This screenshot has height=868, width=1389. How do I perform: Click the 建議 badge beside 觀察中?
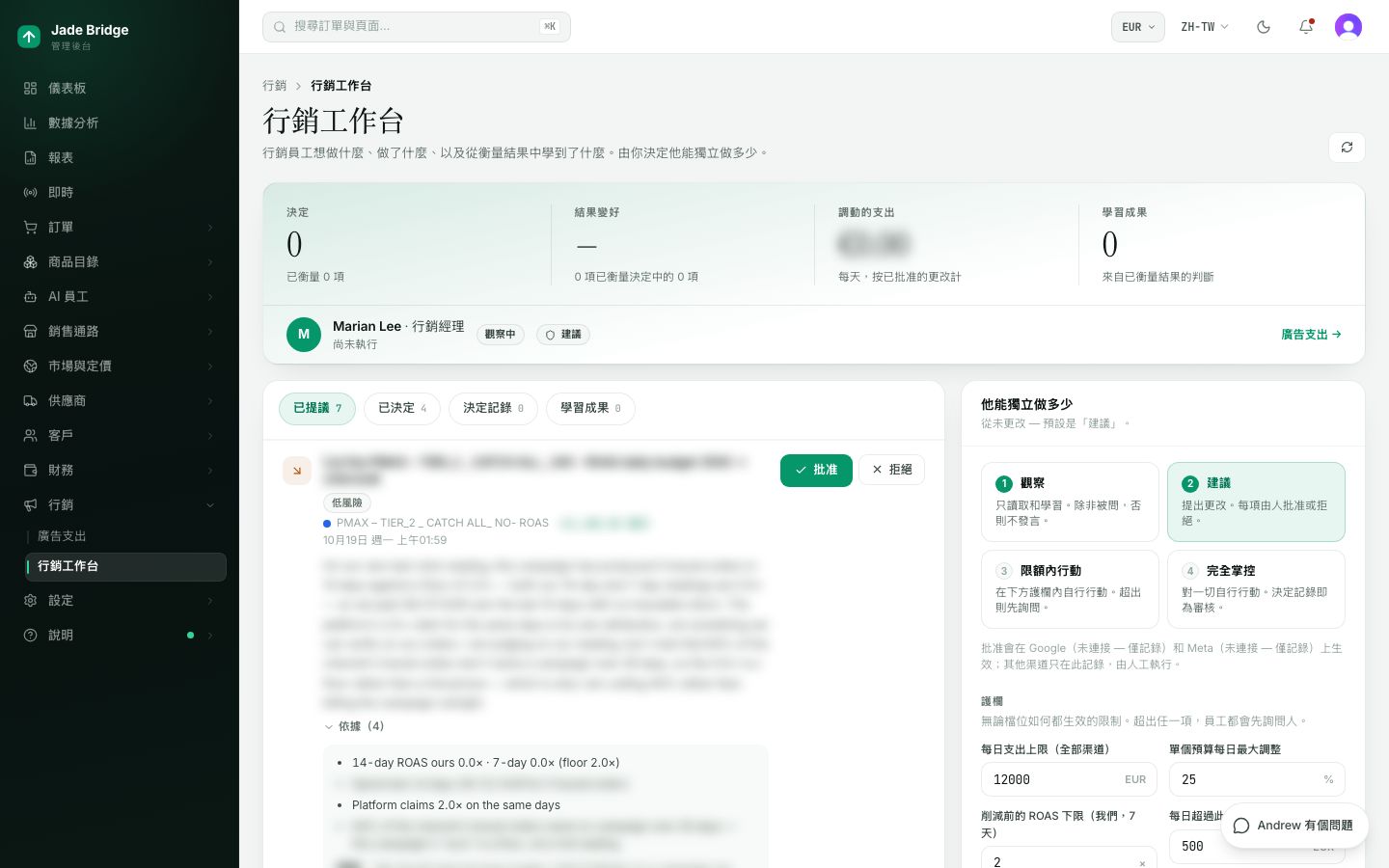[x=563, y=335]
